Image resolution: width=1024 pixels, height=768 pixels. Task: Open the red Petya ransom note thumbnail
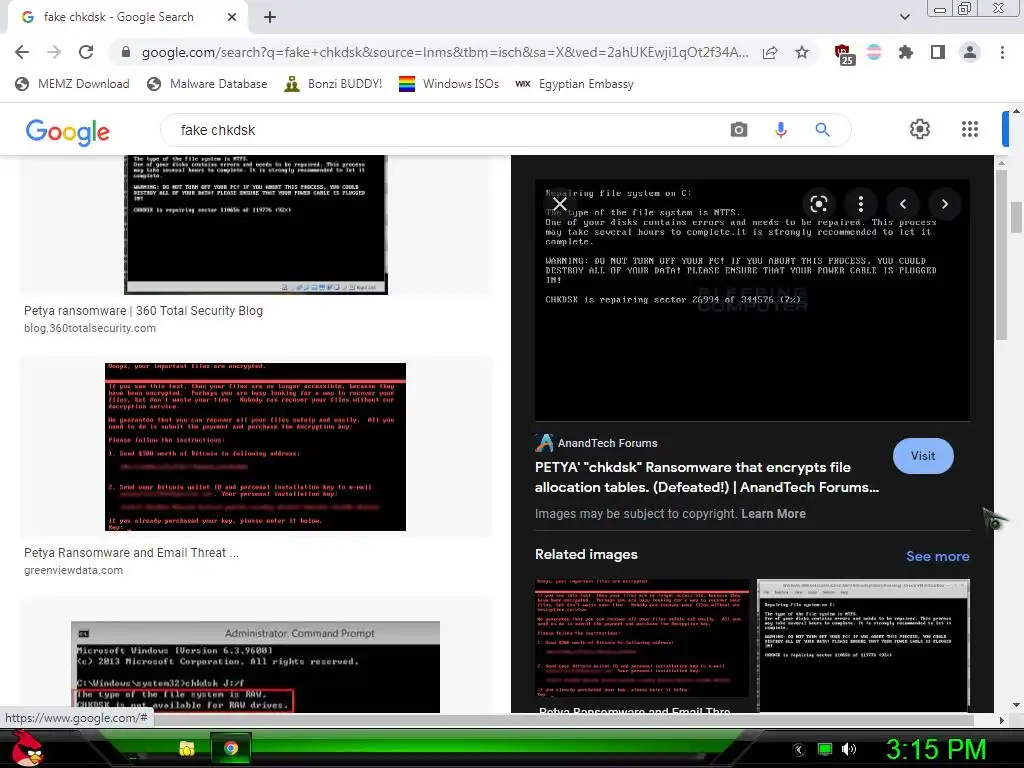click(255, 447)
